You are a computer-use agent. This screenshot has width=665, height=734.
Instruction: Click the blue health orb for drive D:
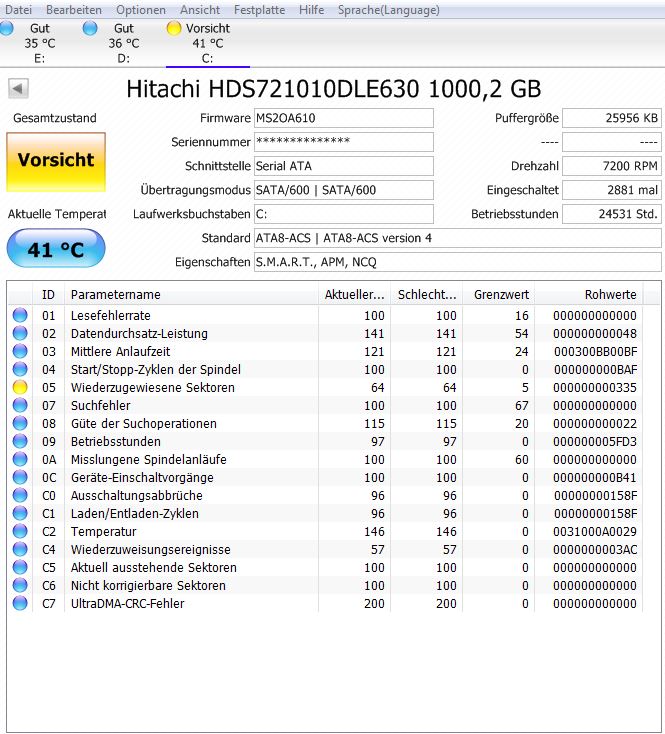click(90, 28)
